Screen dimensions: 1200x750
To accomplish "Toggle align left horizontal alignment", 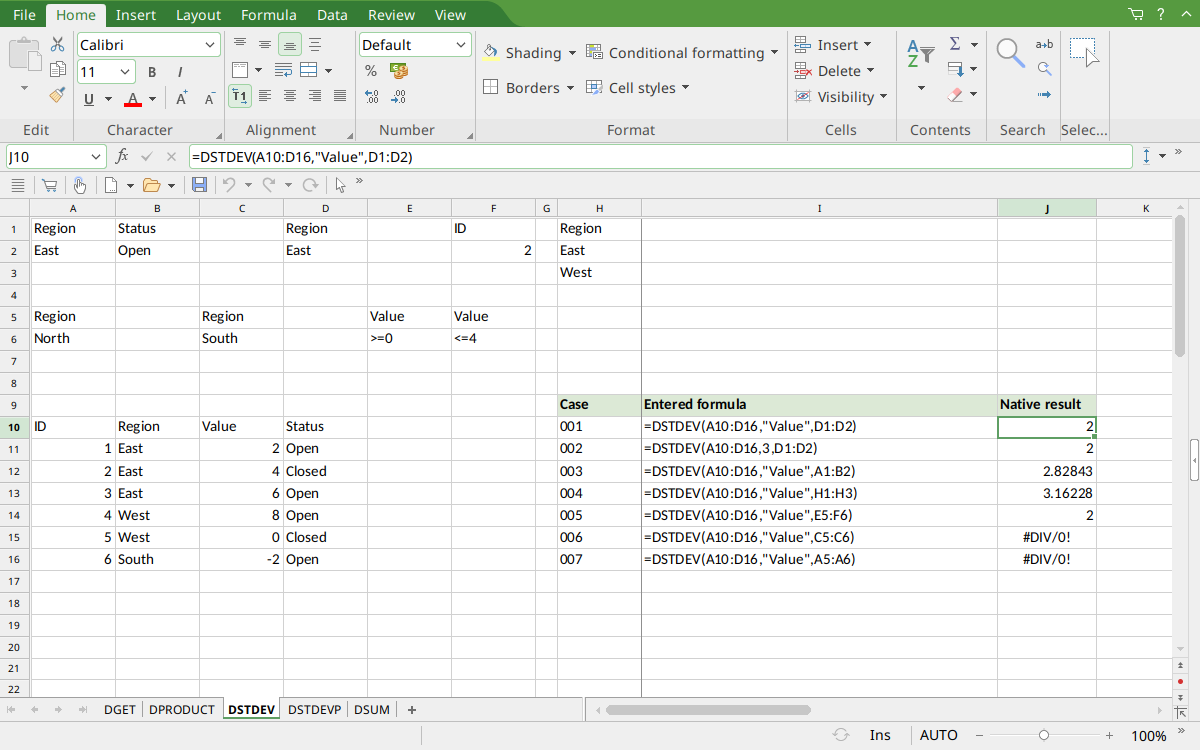I will [265, 96].
